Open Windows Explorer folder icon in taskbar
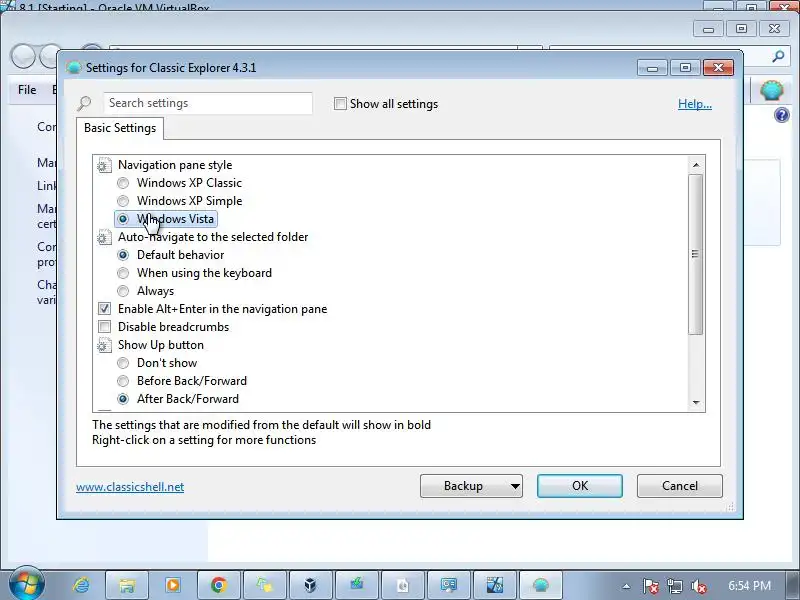The height and width of the screenshot is (600, 800). [127, 585]
